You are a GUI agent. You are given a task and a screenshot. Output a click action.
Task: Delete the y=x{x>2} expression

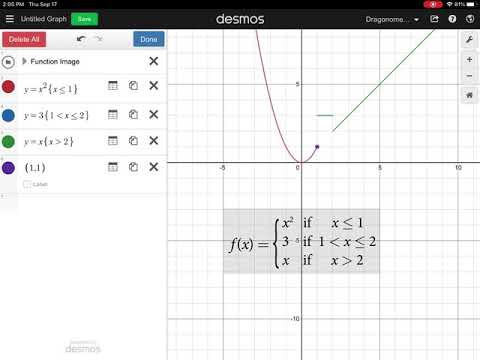tap(154, 141)
